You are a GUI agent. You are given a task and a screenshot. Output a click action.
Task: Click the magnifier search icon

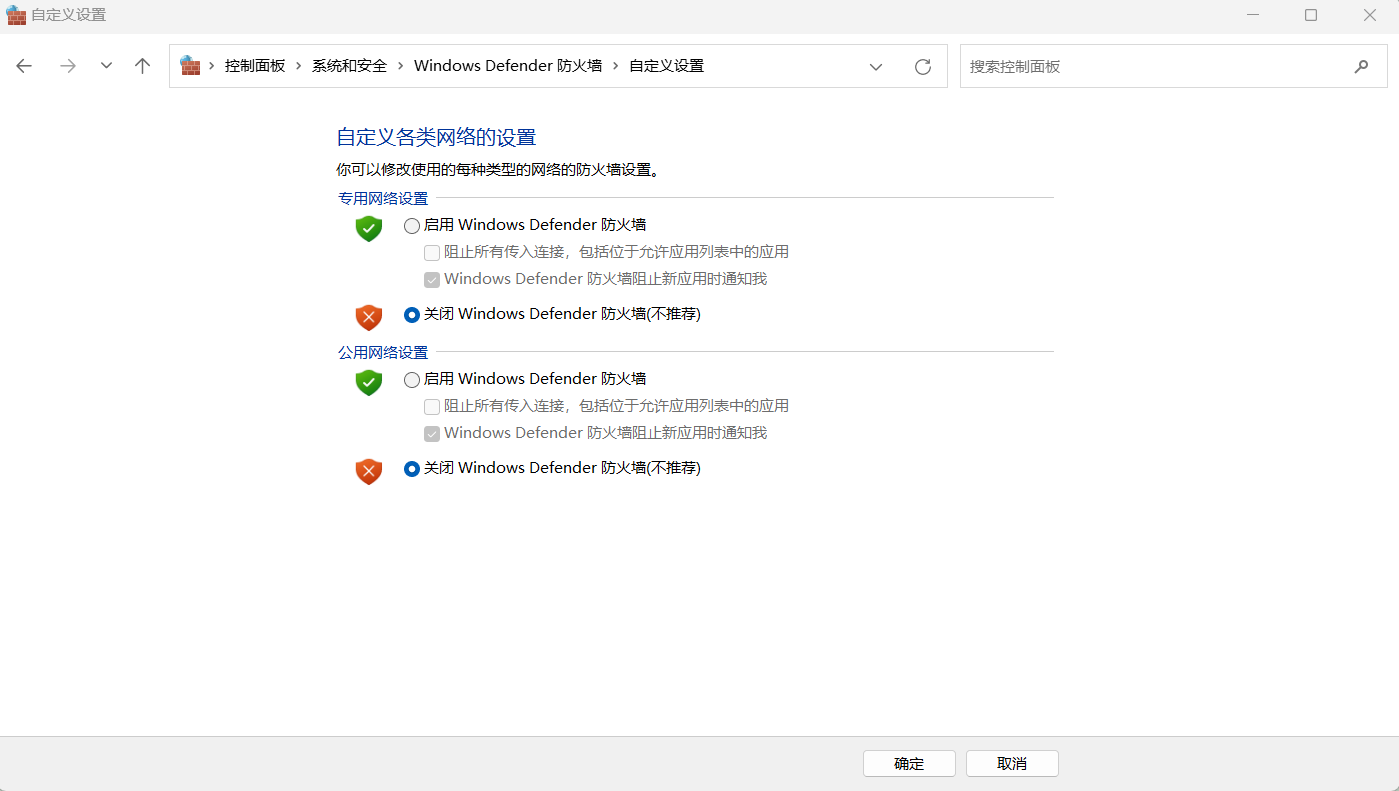(1361, 67)
